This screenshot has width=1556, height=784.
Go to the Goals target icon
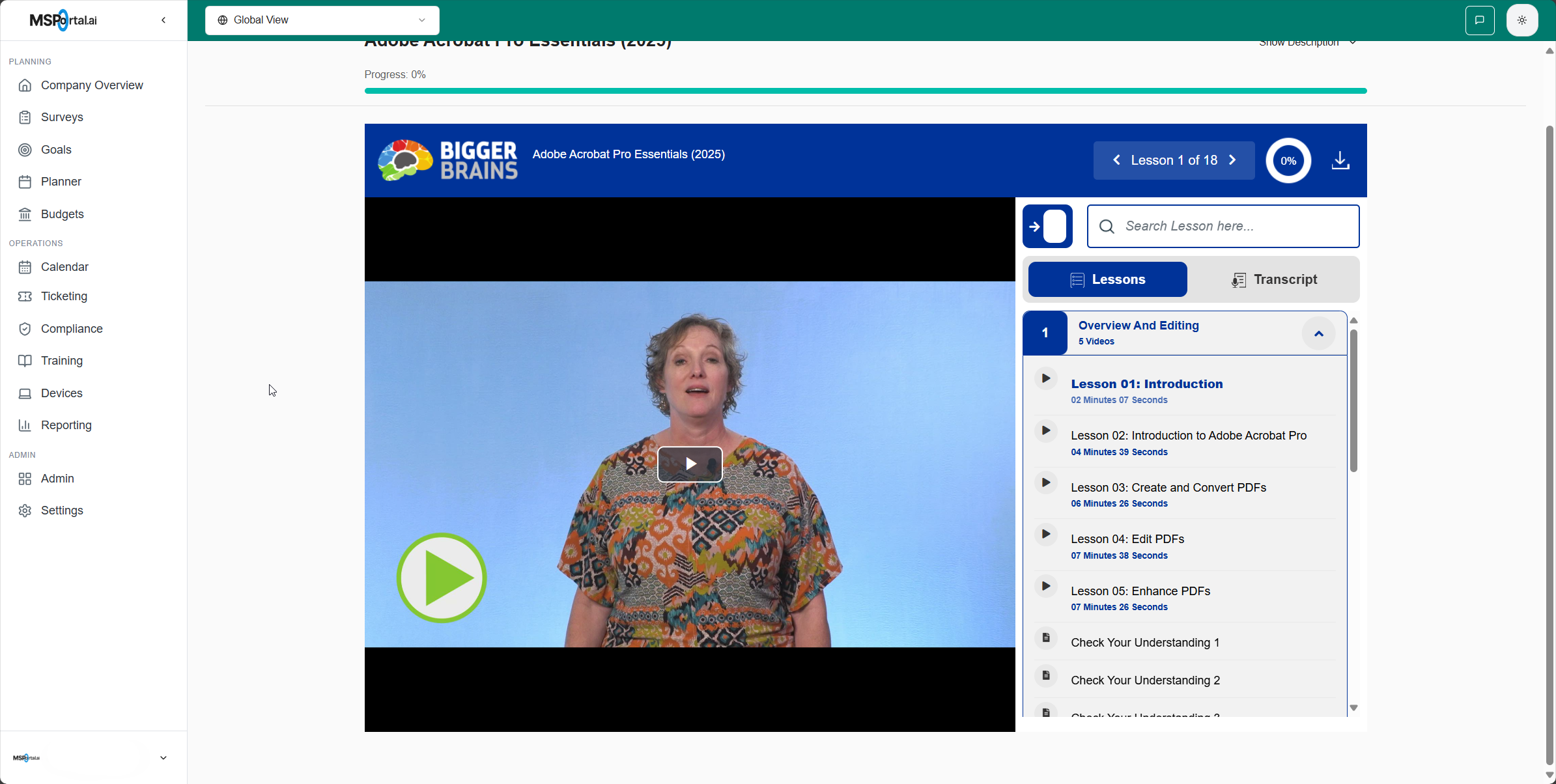coord(25,150)
